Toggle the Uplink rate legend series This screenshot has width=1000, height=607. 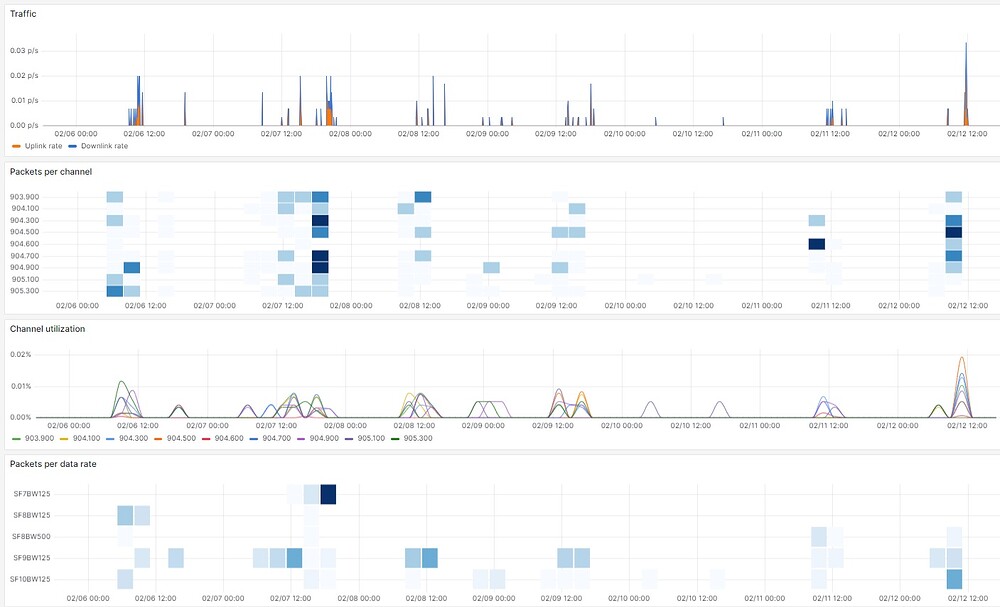(x=42, y=146)
